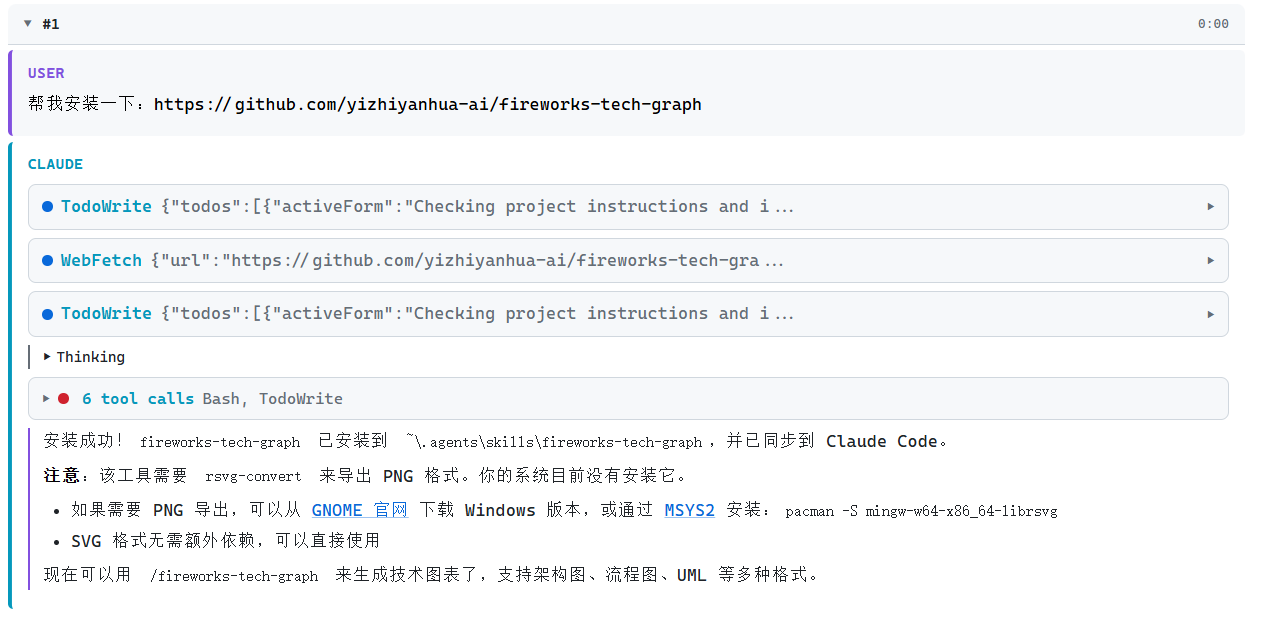Click the USER role label
This screenshot has width=1271, height=637.
[46, 73]
